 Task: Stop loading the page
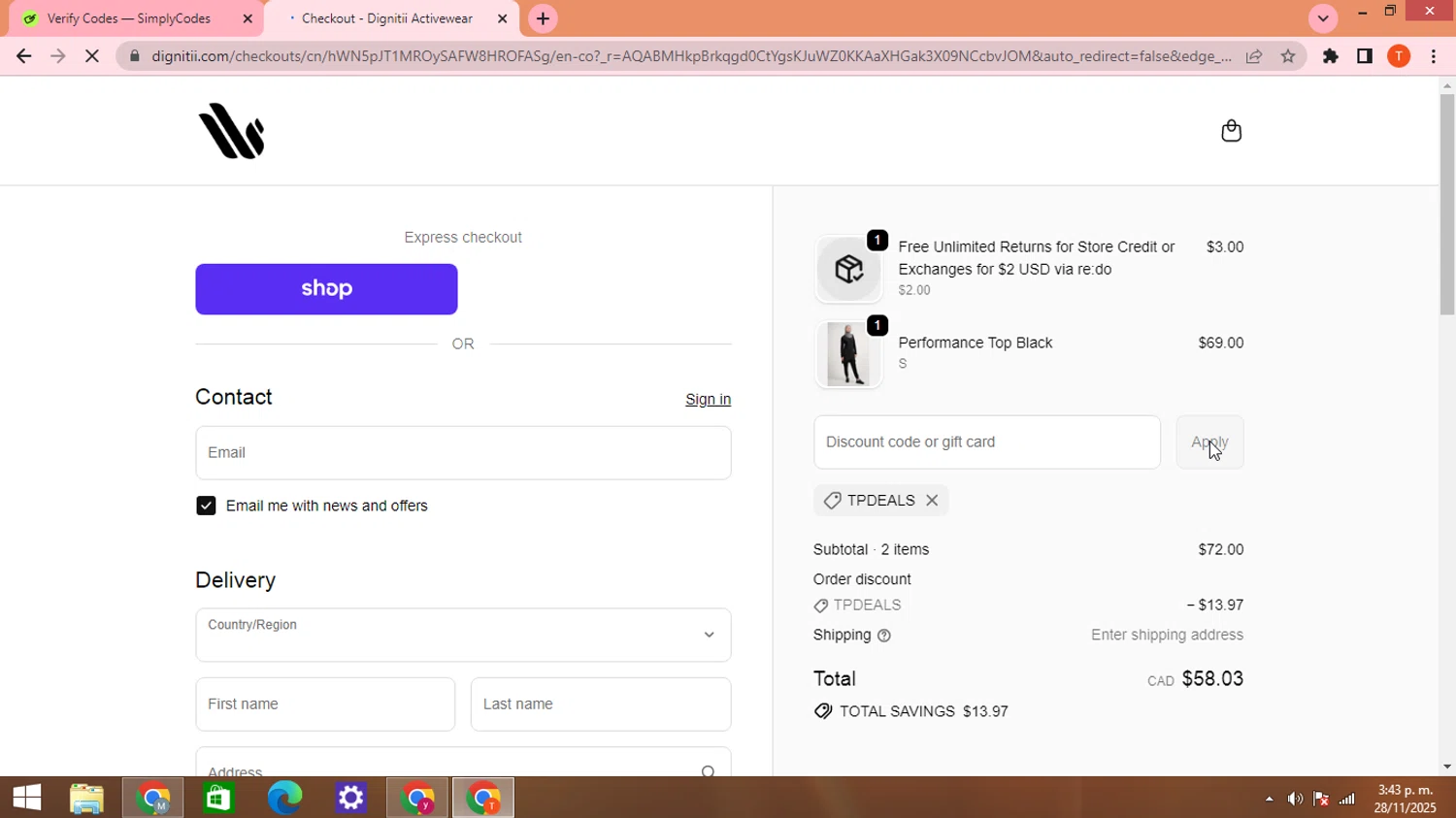[x=92, y=56]
